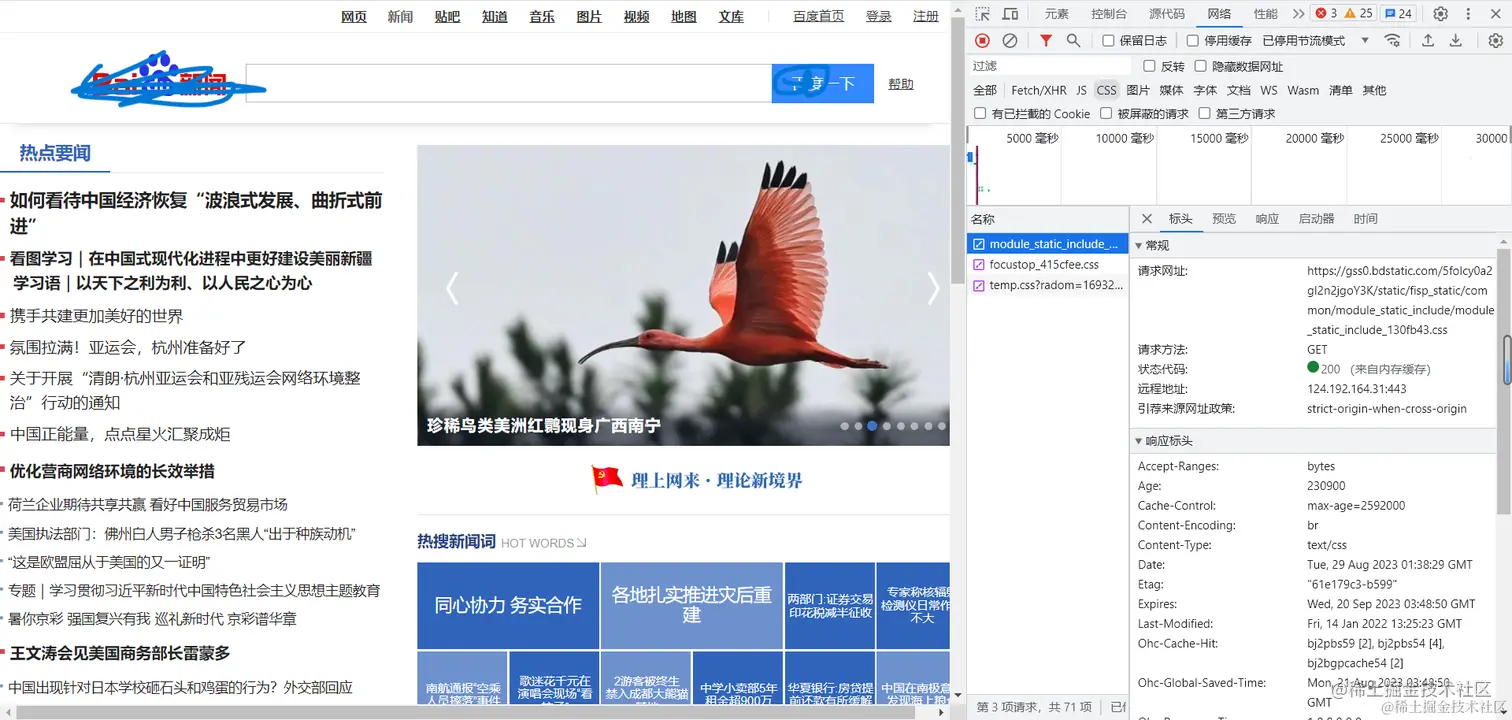Filter requests by 字体 fonts
Screen dimensions: 1512x720
click(x=1205, y=90)
